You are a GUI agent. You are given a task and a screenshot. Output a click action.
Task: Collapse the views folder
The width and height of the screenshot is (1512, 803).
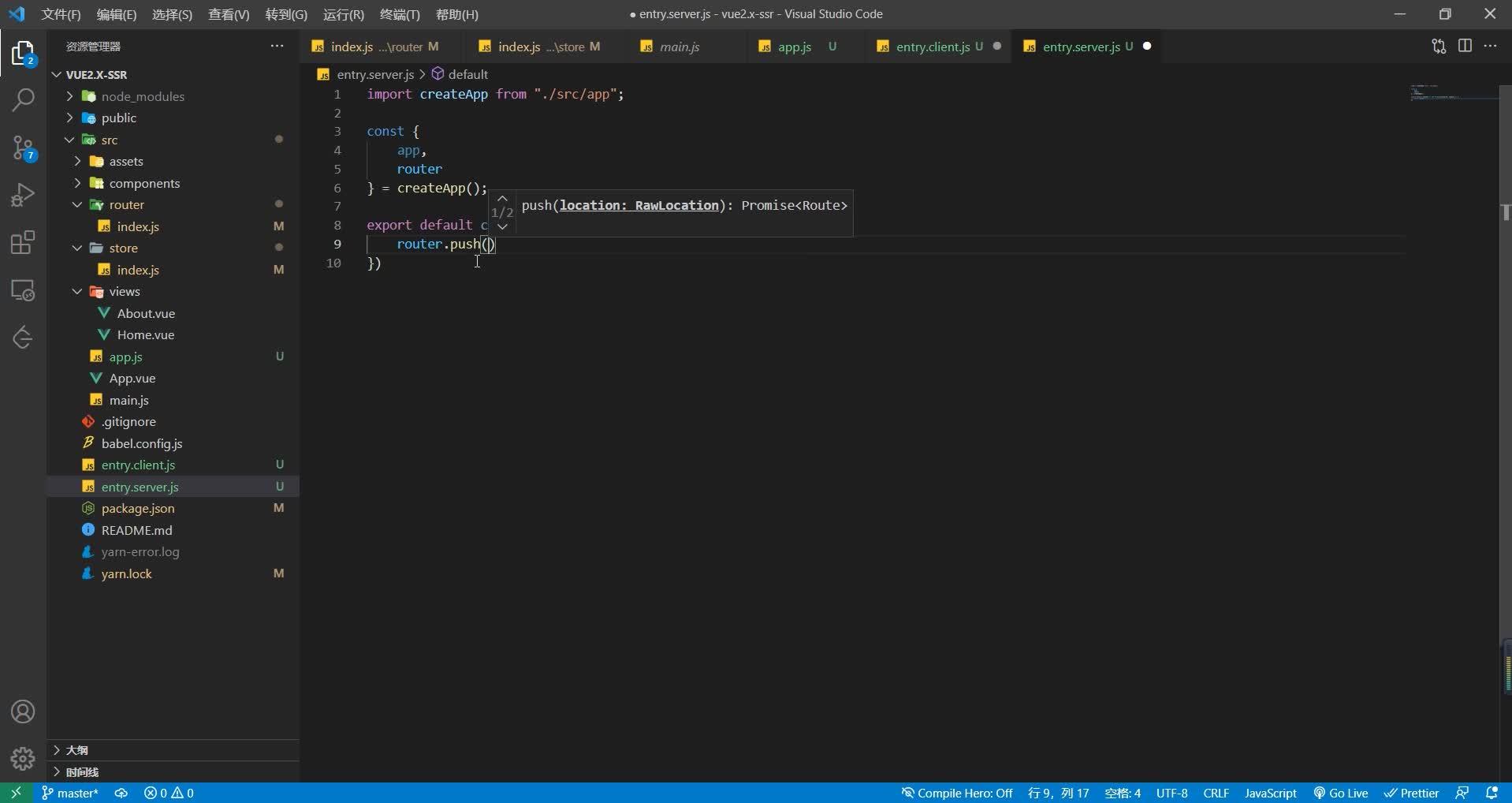126,291
